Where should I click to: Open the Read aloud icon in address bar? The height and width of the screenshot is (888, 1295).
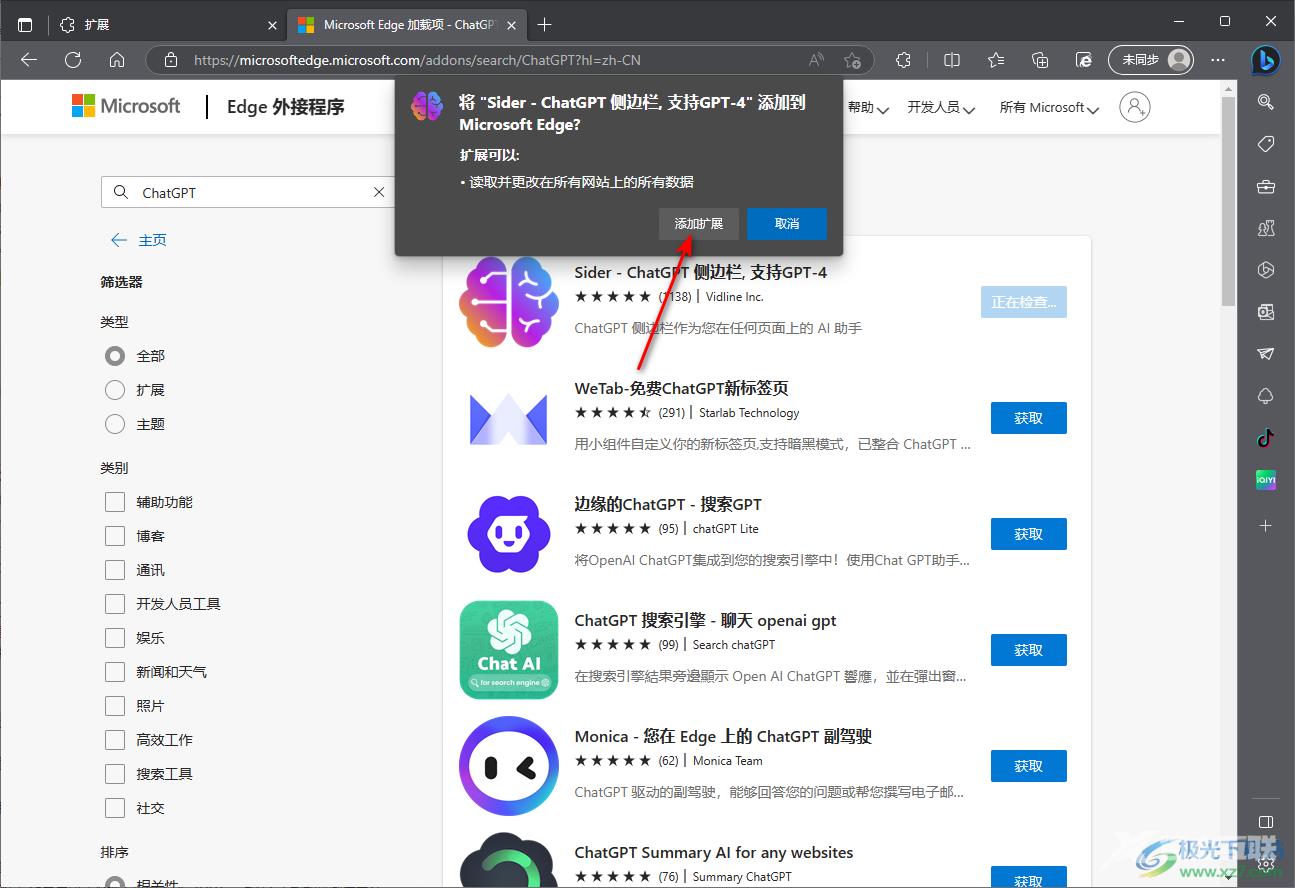(817, 60)
